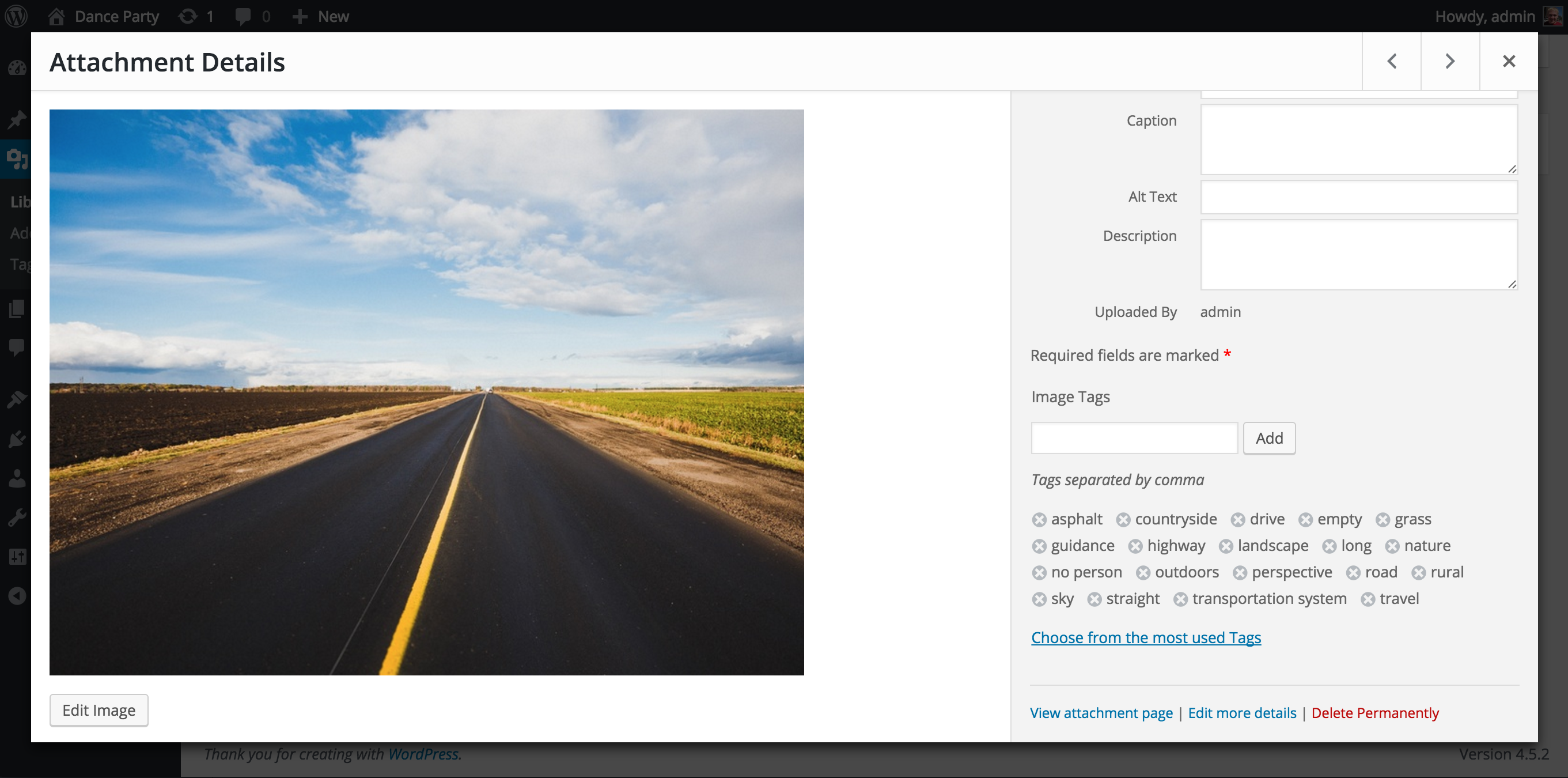This screenshot has width=1568, height=778.
Task: Open the Dashboard icon in sidebar
Action: click(x=17, y=67)
